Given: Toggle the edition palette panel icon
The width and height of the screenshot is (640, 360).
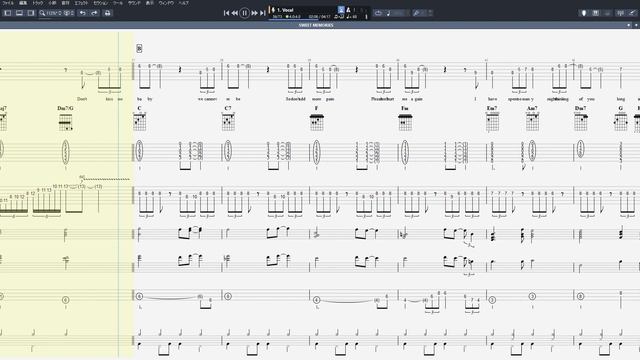Looking at the screenshot, I should (x=8, y=13).
